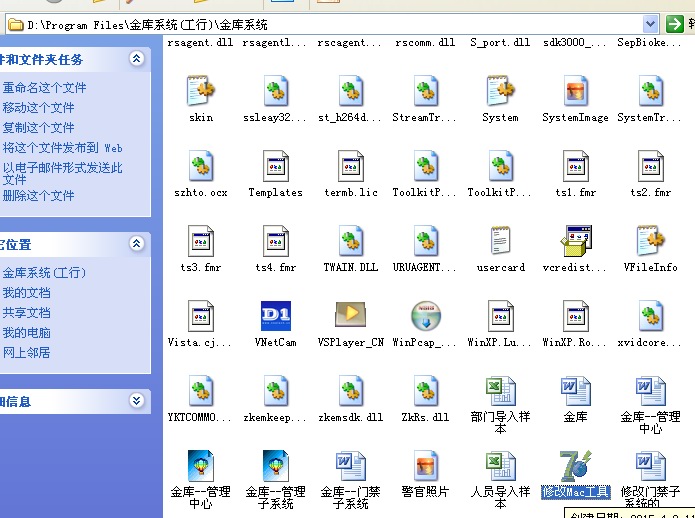Viewport: 695px width, 518px height.
Task: Select the SystemImage file icon
Action: (x=575, y=91)
